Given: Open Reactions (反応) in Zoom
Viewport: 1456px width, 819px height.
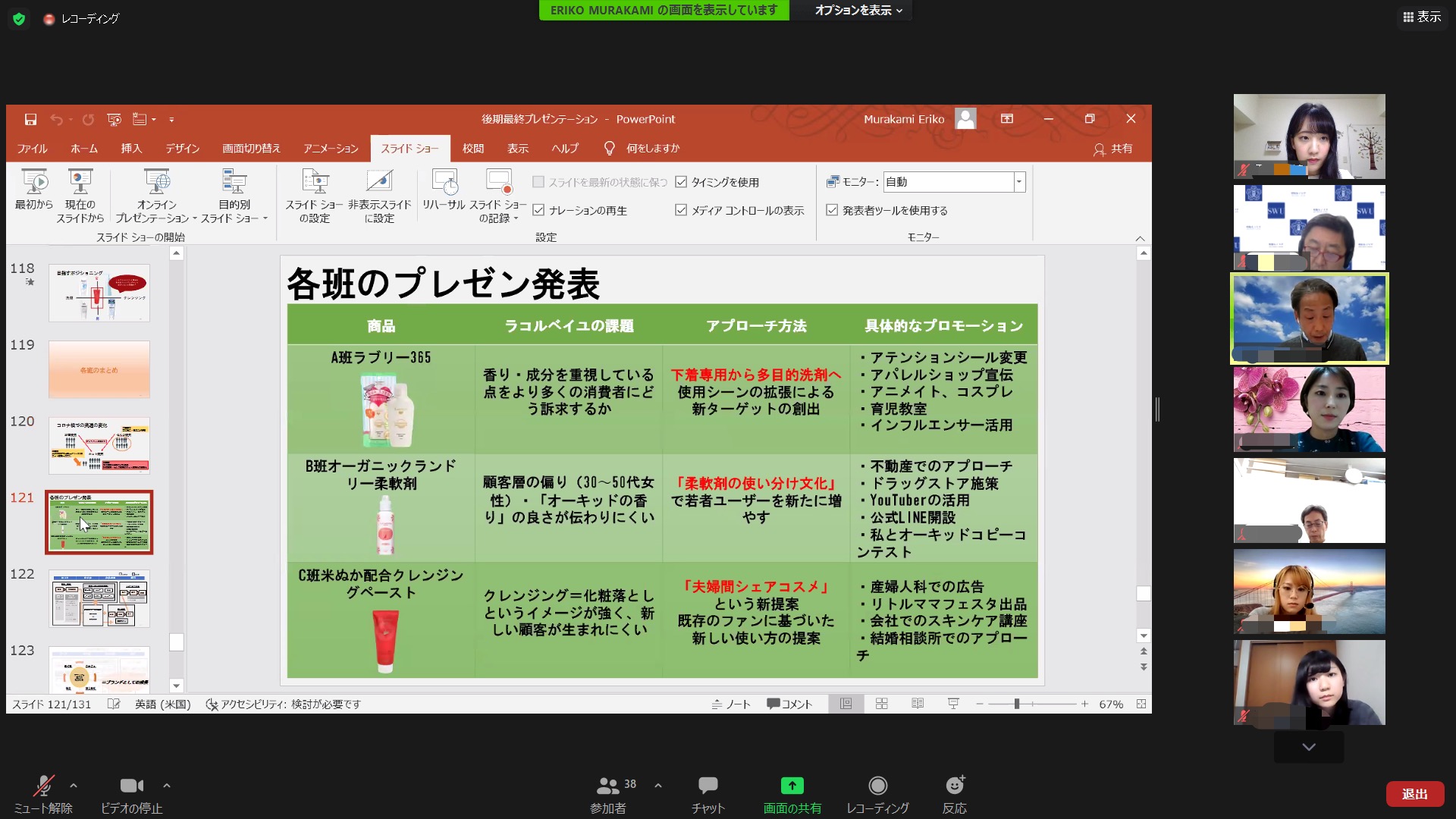Looking at the screenshot, I should coord(954,794).
